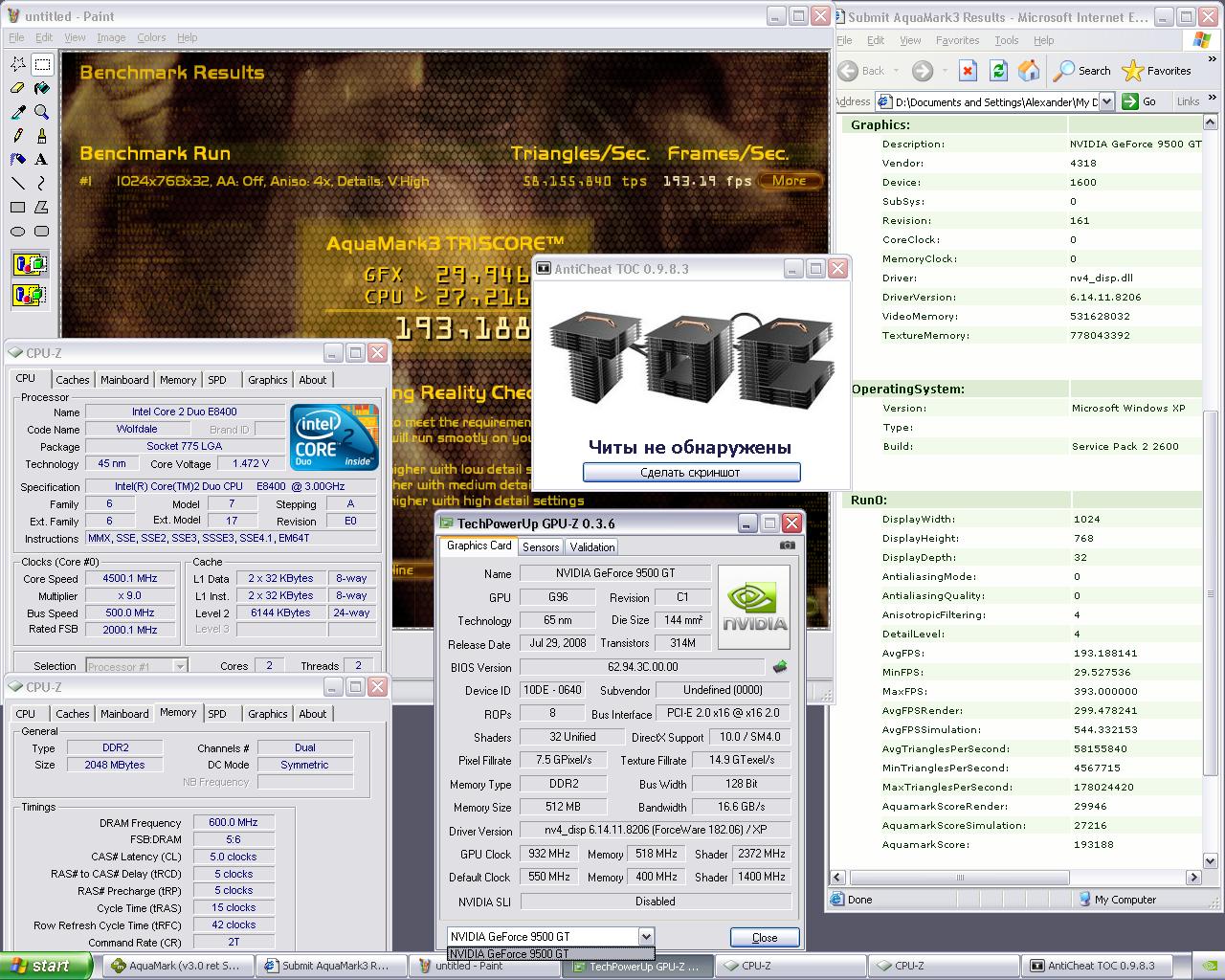1225x980 pixels.
Task: Open Favorites star in Internet Explorer
Action: (1156, 71)
